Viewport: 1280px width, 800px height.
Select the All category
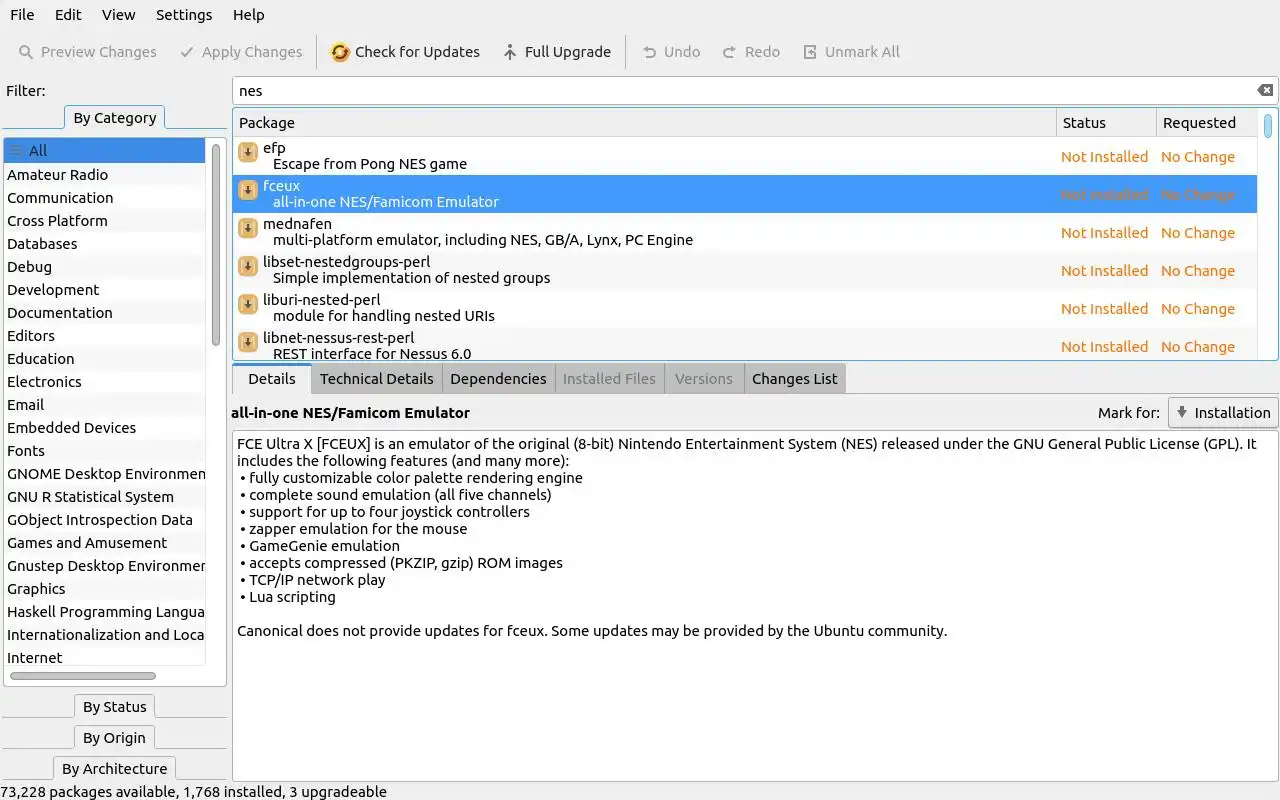pyautogui.click(x=104, y=151)
